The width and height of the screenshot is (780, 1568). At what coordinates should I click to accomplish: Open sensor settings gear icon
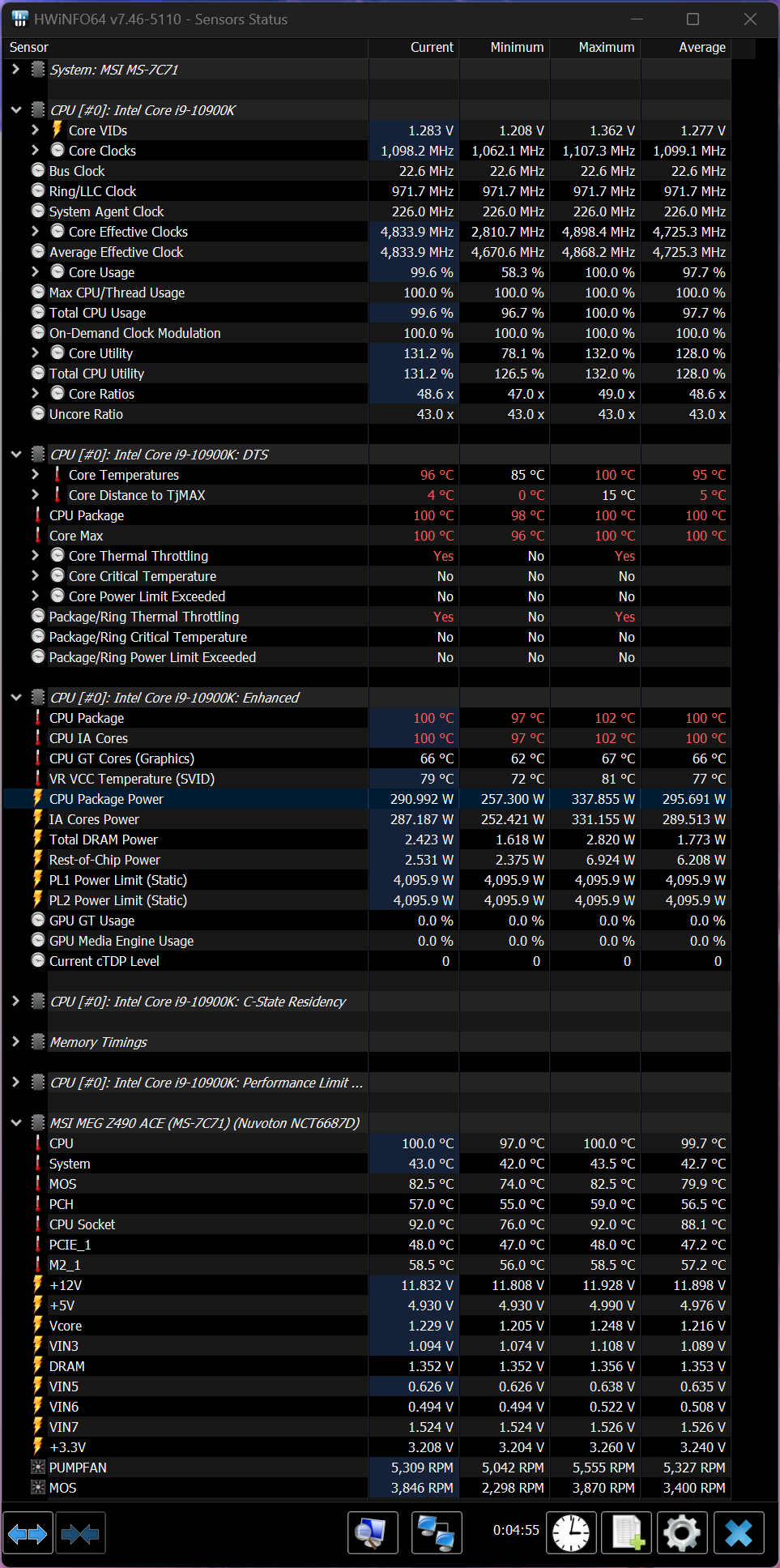682,1532
